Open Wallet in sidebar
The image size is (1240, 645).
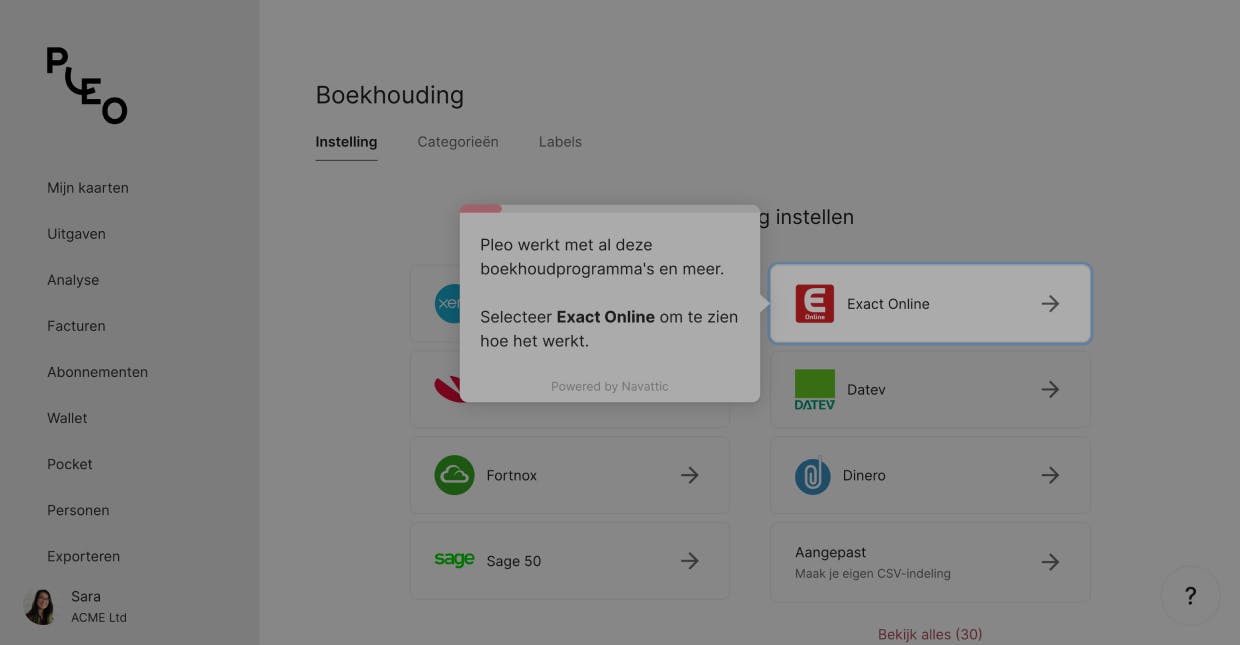(67, 418)
